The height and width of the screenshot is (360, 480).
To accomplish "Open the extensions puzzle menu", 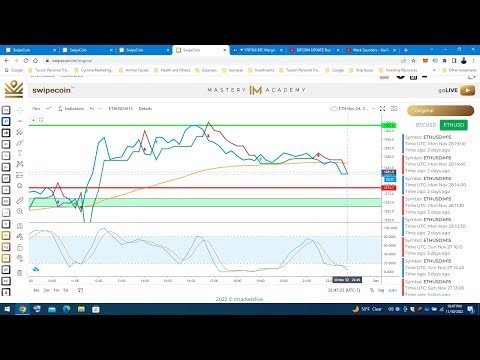I will (444, 61).
